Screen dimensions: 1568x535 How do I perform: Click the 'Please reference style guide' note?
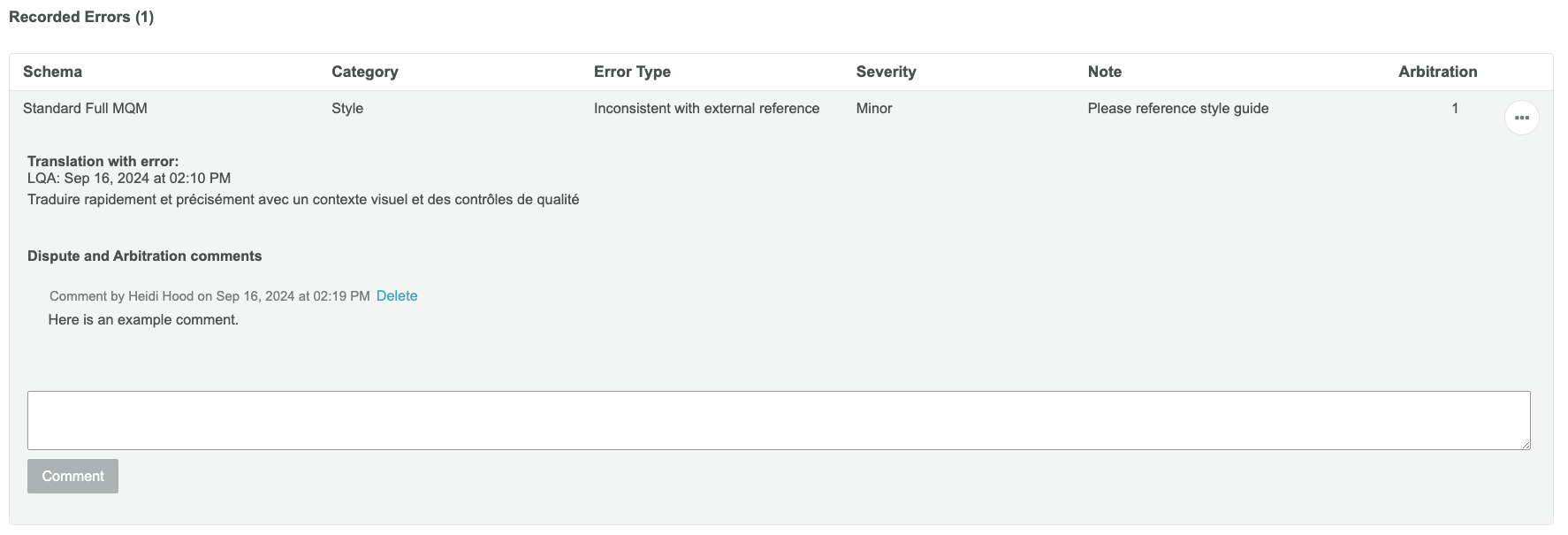point(1177,108)
